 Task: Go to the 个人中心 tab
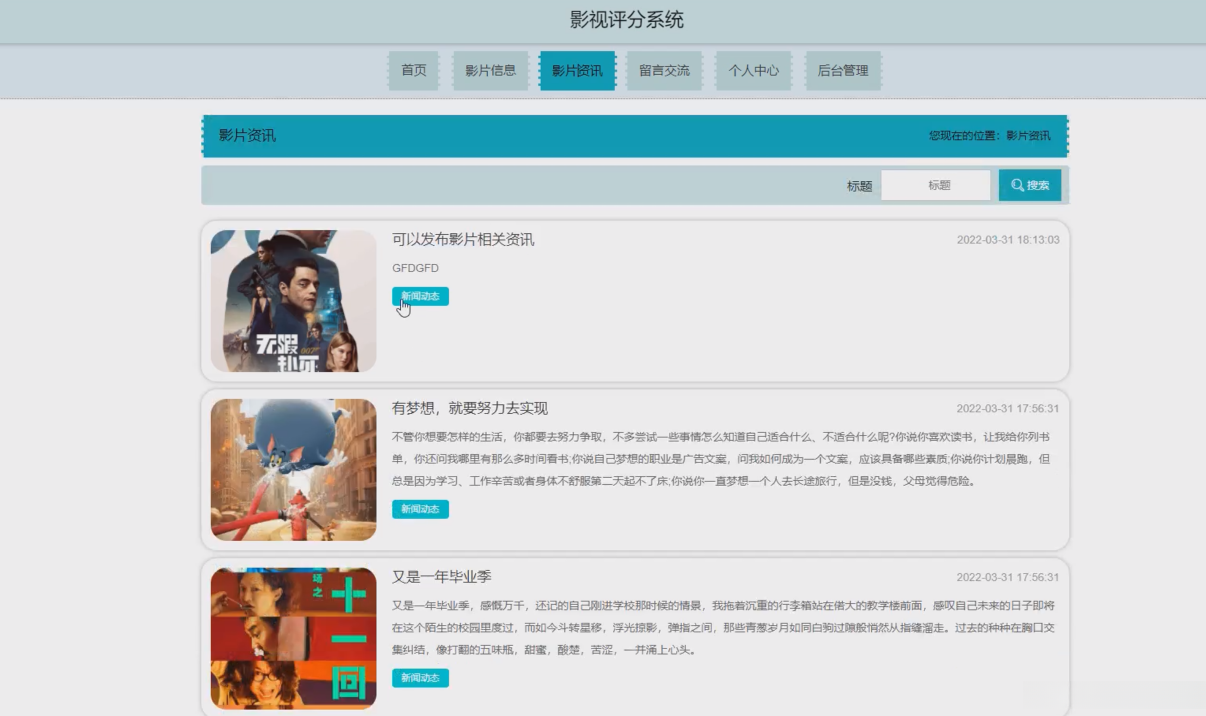[x=753, y=71]
